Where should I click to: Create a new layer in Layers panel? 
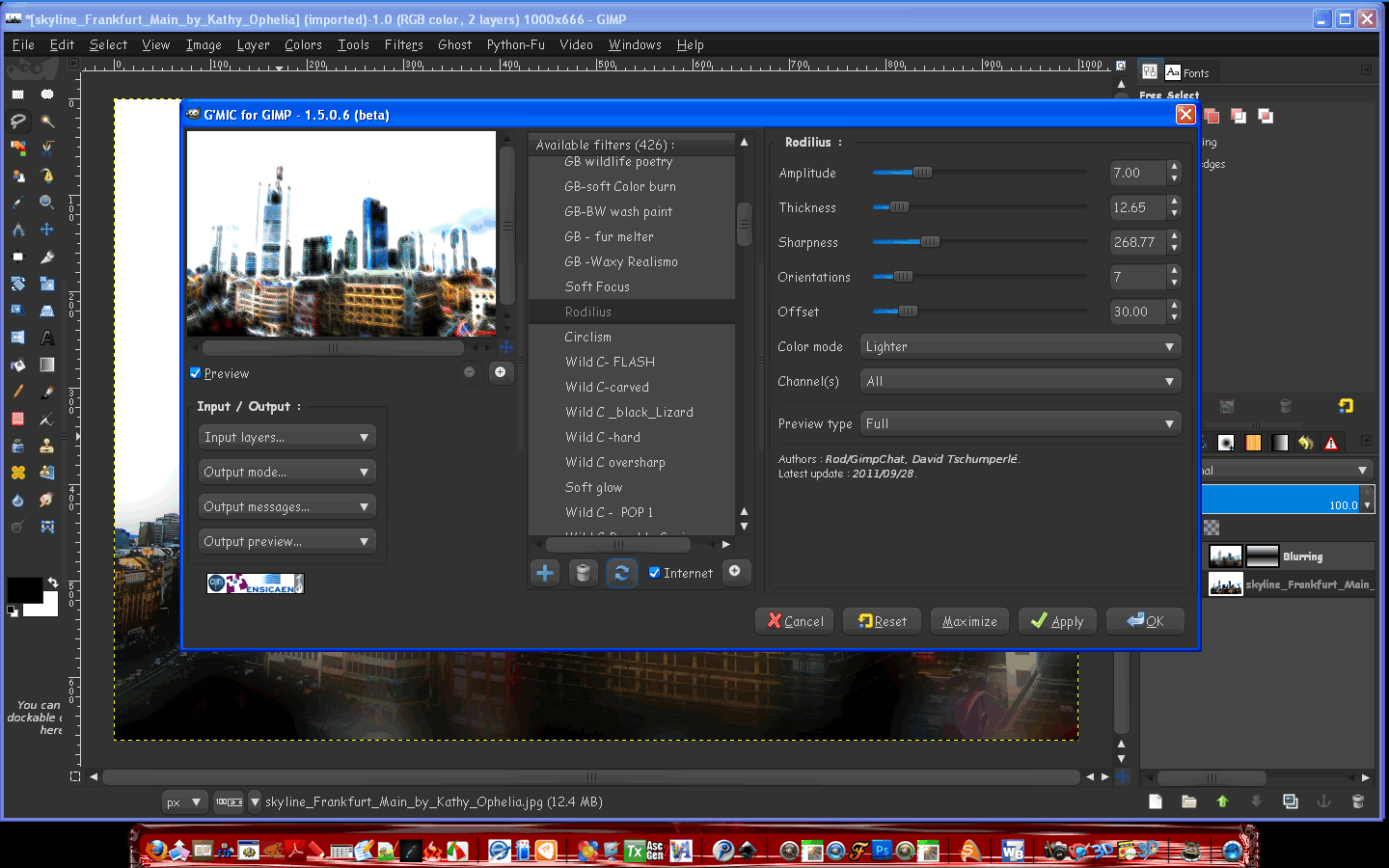coord(1155,801)
